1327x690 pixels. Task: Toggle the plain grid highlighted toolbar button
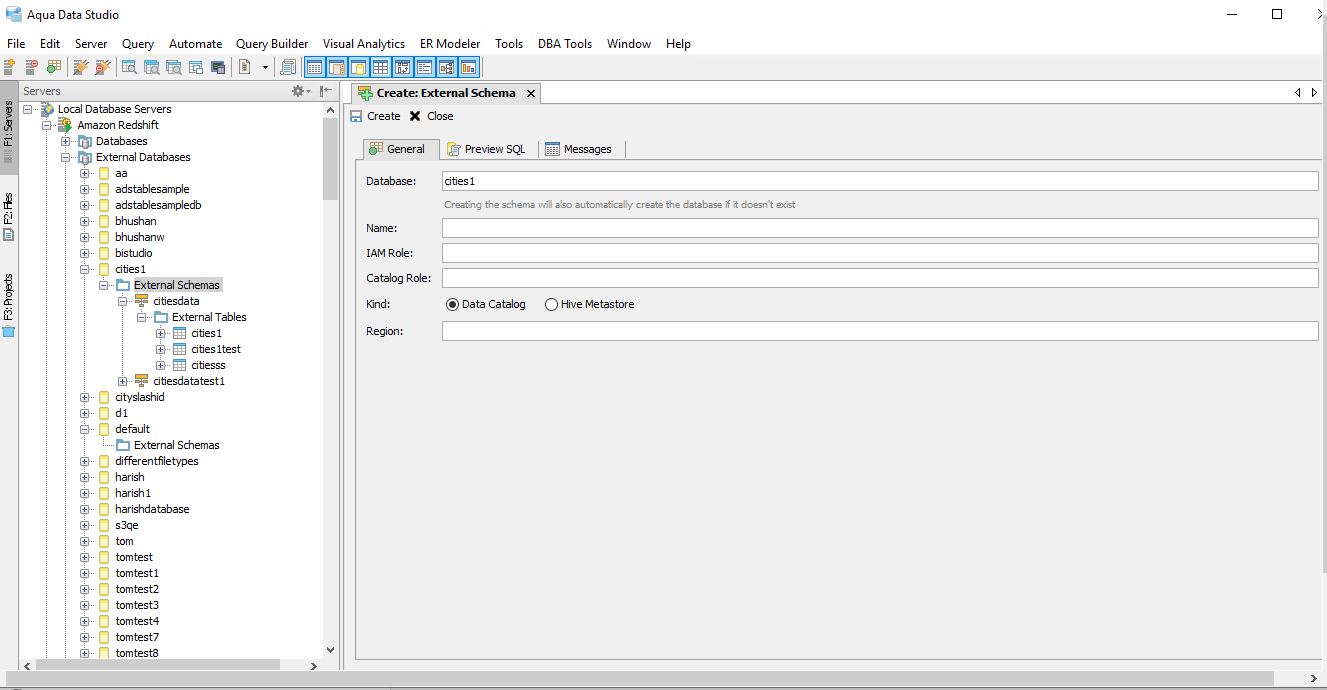point(380,67)
